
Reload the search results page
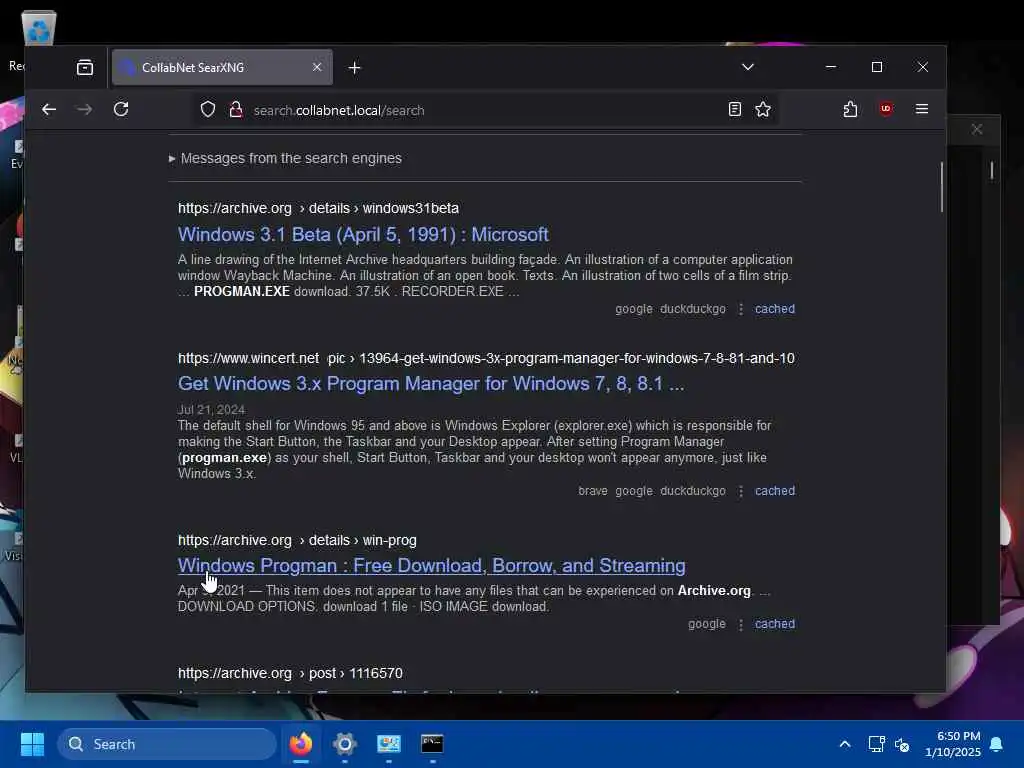click(x=121, y=110)
